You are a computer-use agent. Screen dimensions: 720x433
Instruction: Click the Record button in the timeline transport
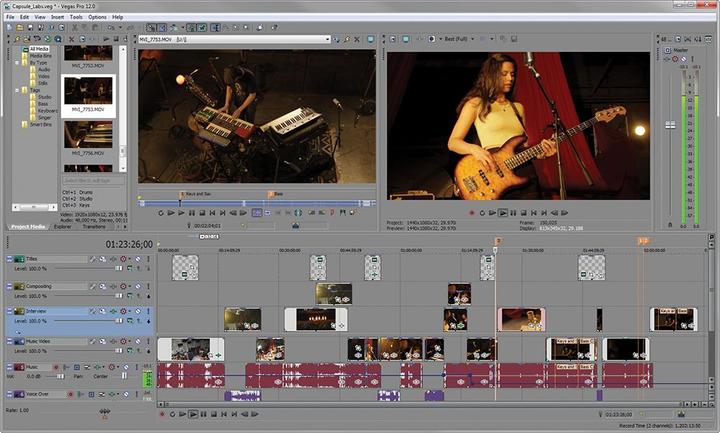pyautogui.click(x=161, y=413)
